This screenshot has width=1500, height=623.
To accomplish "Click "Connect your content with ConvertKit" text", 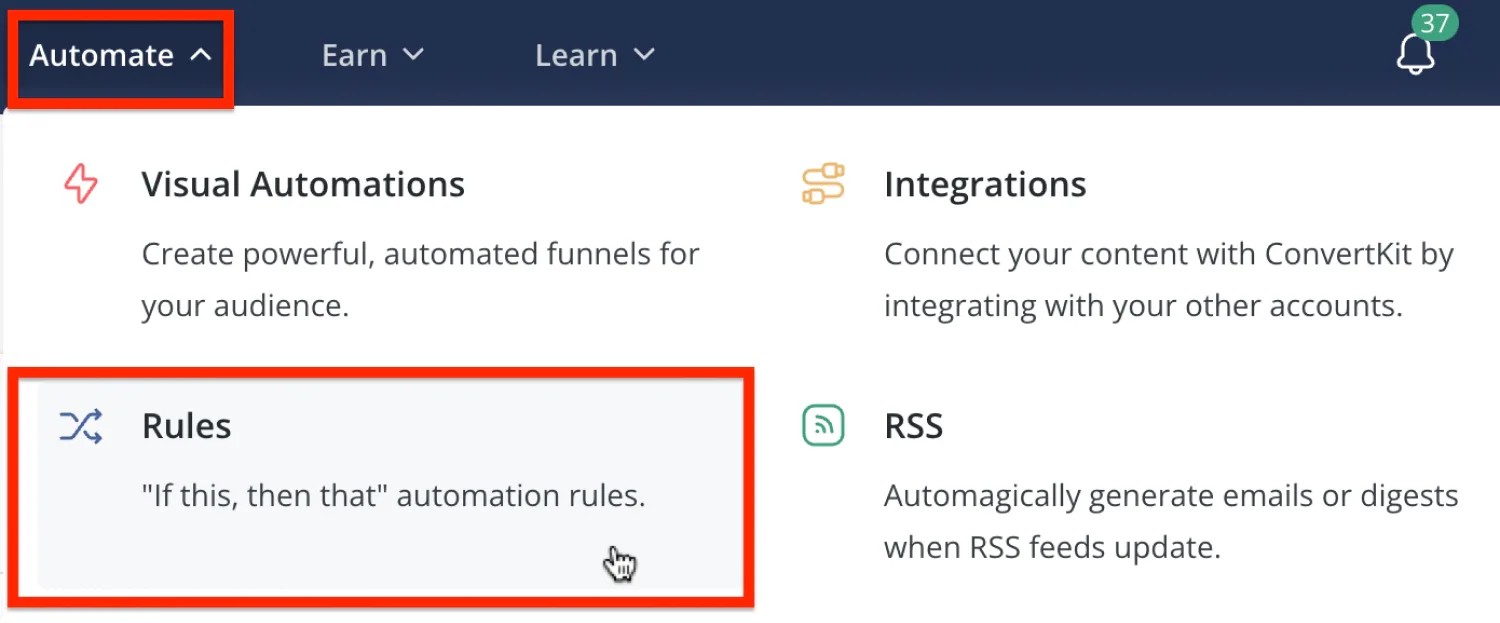I will coord(1168,254).
